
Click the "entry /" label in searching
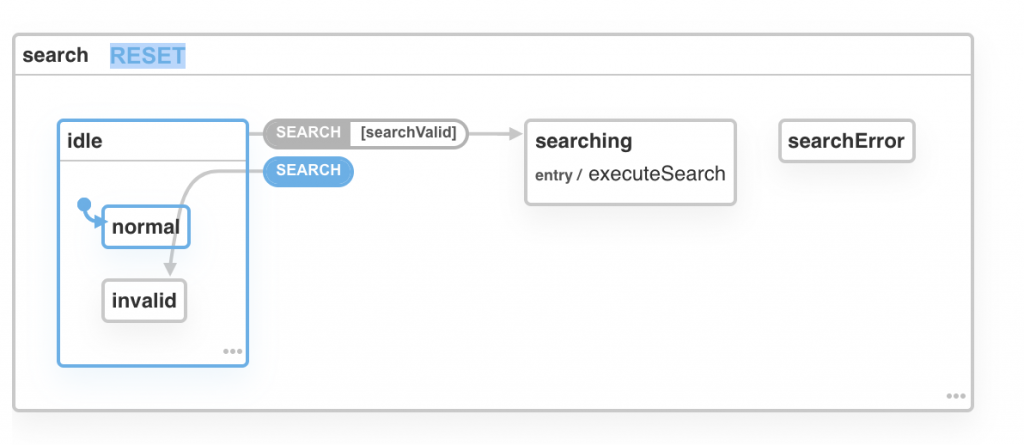tap(558, 175)
